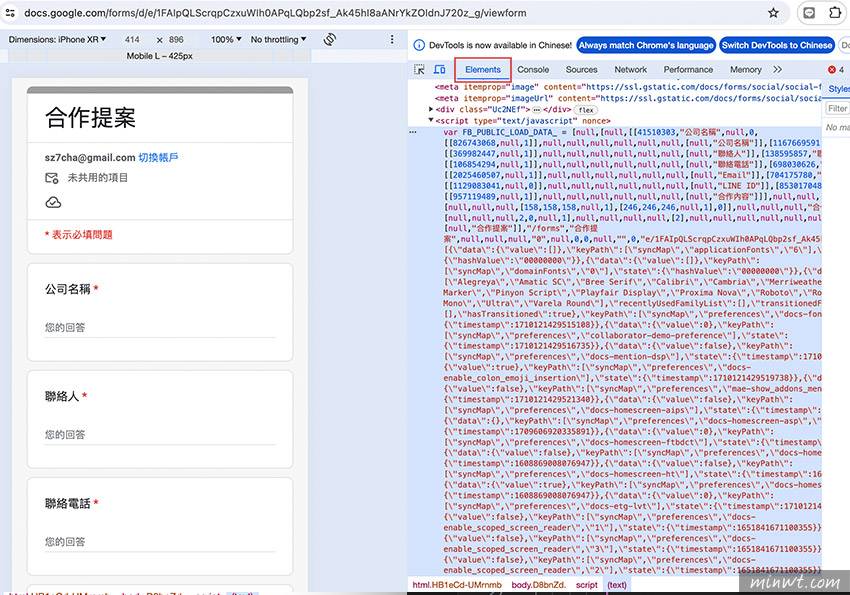Select the meta itemprop="imageUrl" line
850x595 pixels.
coord(628,98)
